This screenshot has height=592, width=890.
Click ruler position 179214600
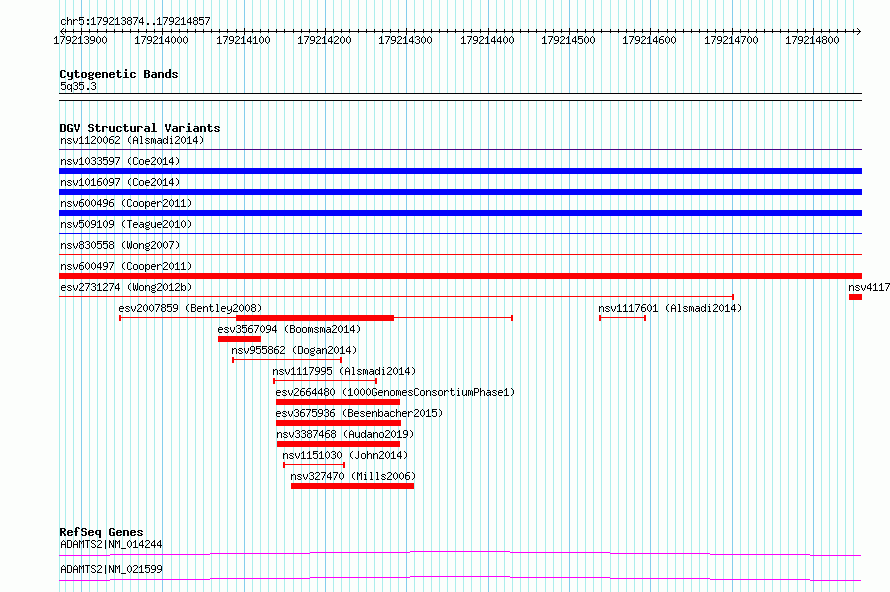pyautogui.click(x=649, y=40)
